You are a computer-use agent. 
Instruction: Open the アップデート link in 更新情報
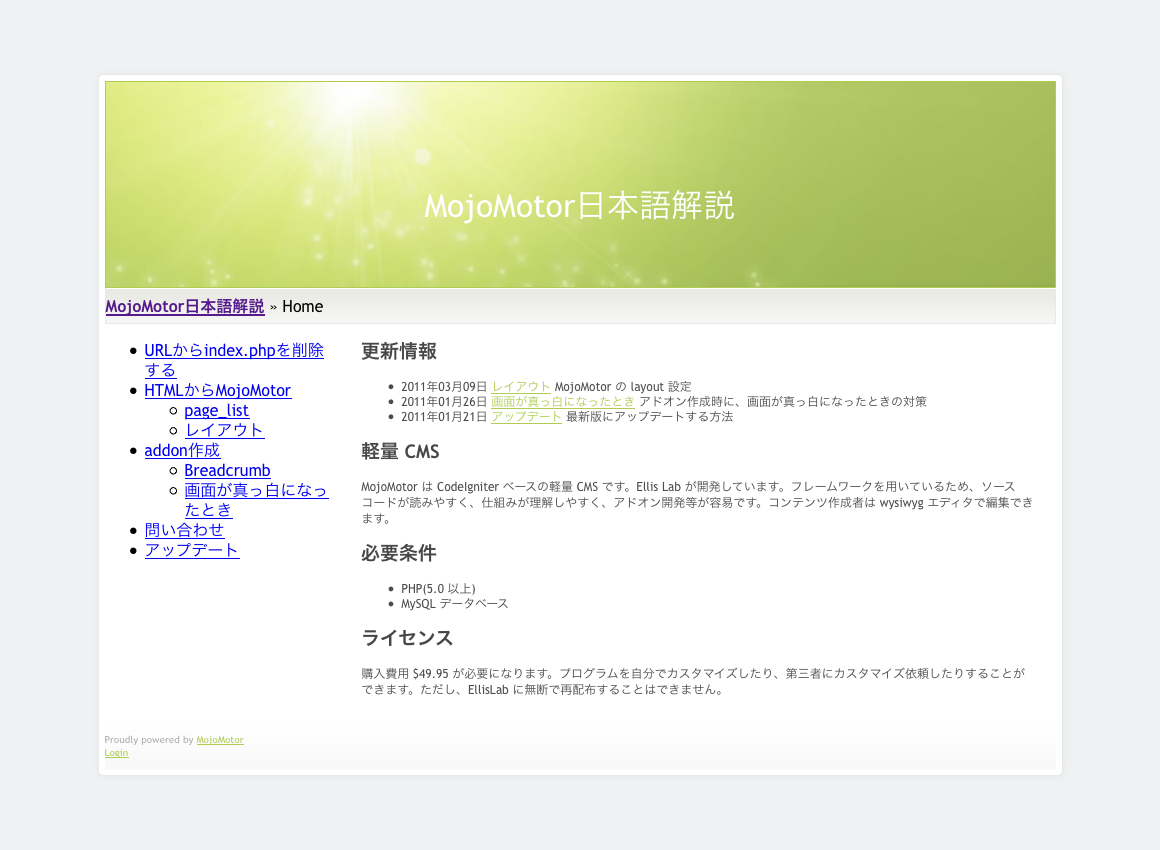(526, 416)
